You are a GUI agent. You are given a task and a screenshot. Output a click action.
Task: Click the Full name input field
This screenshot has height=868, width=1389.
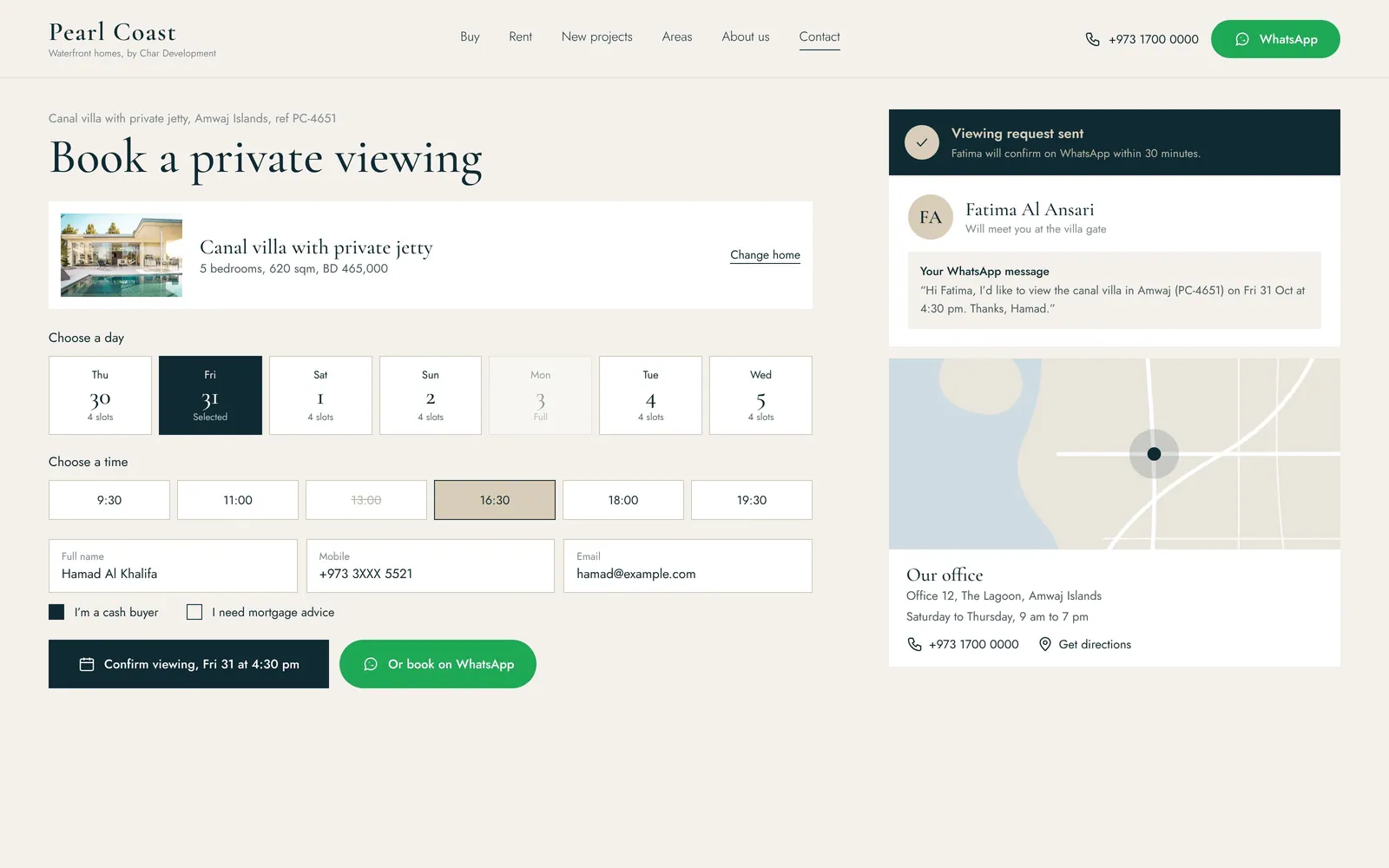(173, 566)
